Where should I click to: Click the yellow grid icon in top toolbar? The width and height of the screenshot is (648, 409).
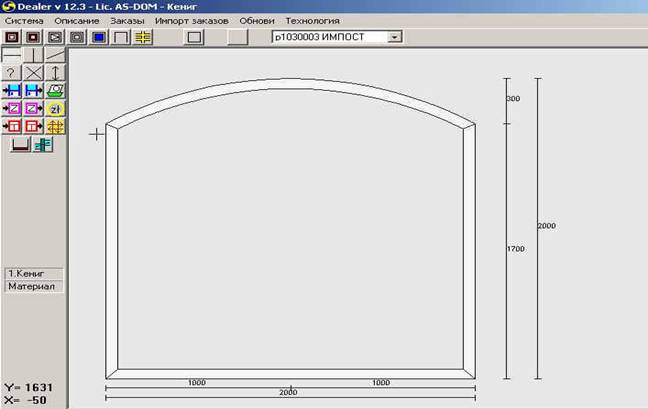click(x=143, y=37)
